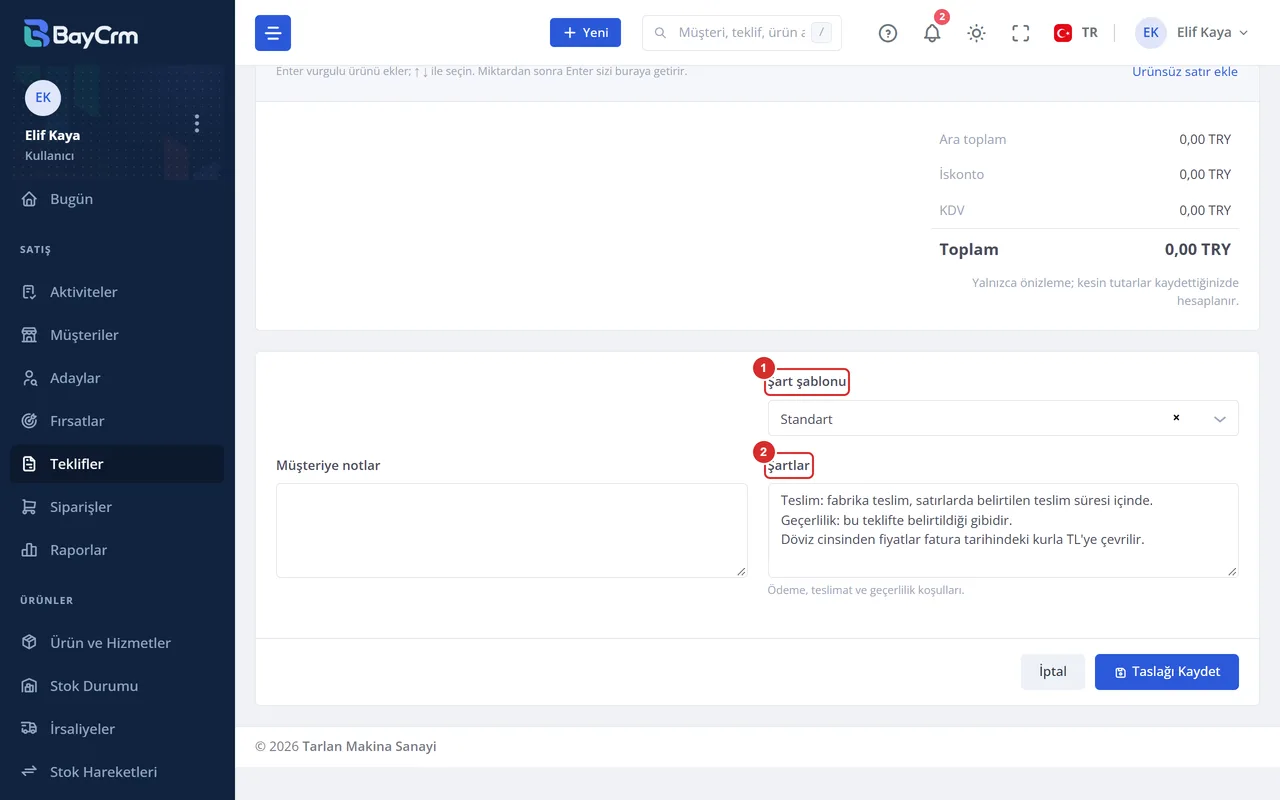Open Müşteriler page
The height and width of the screenshot is (800, 1280).
(x=117, y=335)
